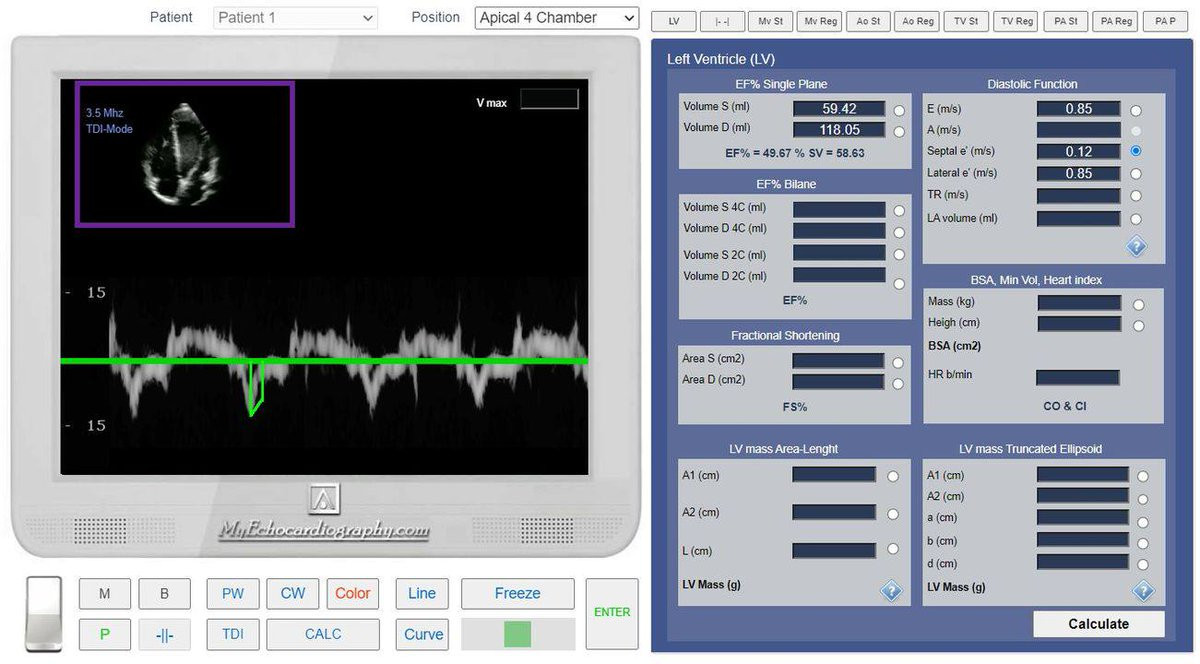Select the E (m/s) radio button
1200x664 pixels.
point(1135,110)
